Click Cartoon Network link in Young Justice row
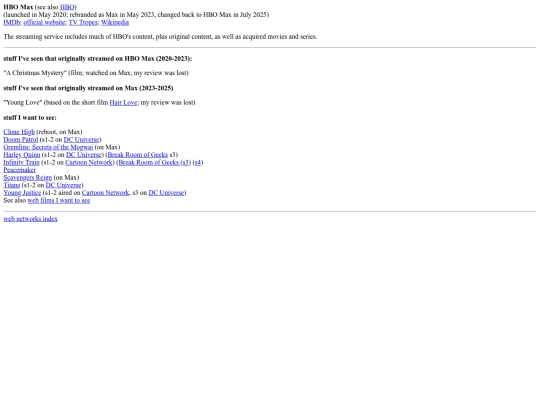 (x=105, y=193)
